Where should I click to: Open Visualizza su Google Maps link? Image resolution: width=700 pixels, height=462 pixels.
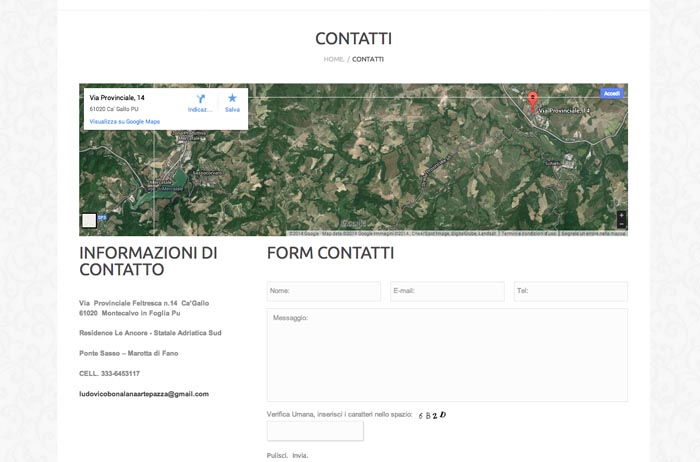(x=125, y=121)
